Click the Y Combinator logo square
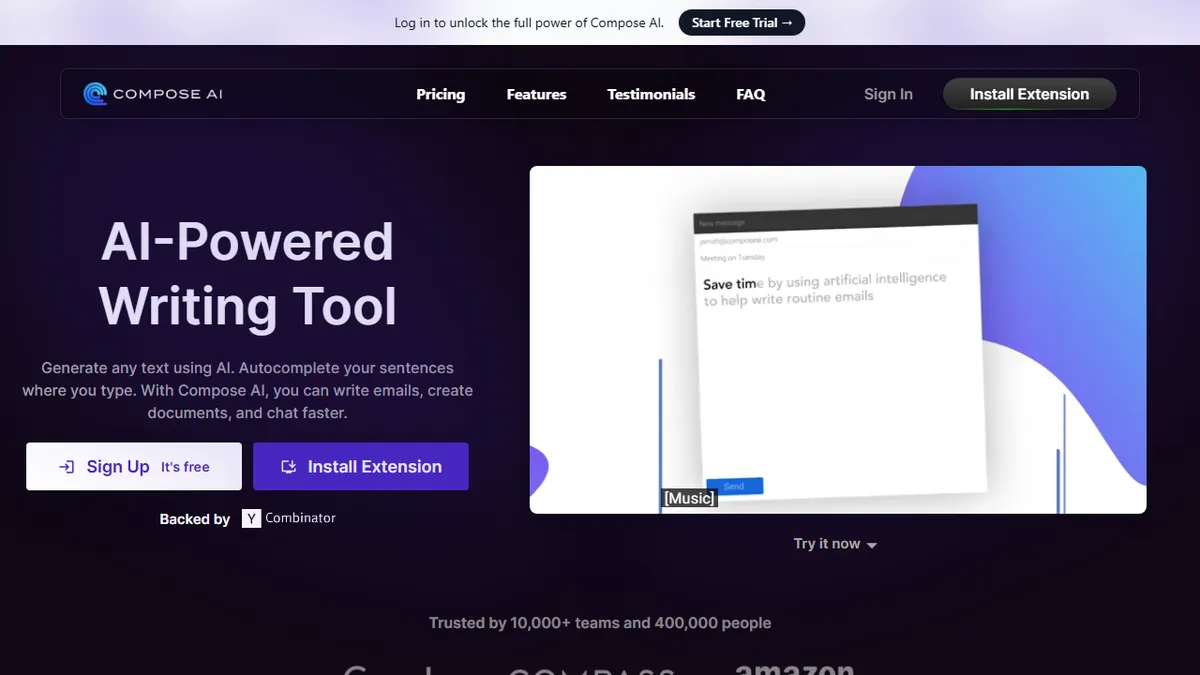 pyautogui.click(x=251, y=518)
